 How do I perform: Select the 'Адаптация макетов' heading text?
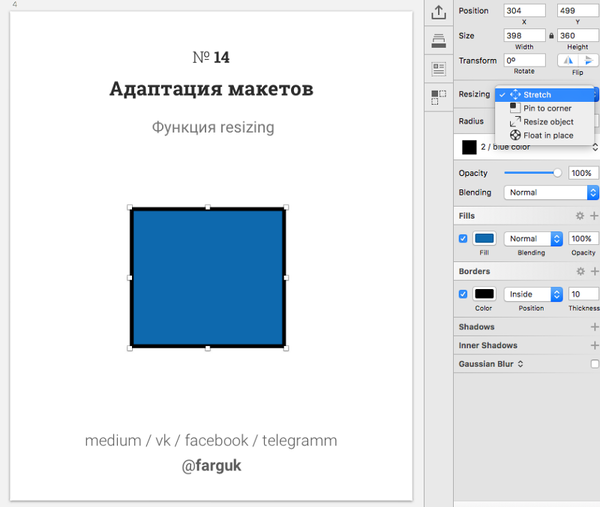212,89
